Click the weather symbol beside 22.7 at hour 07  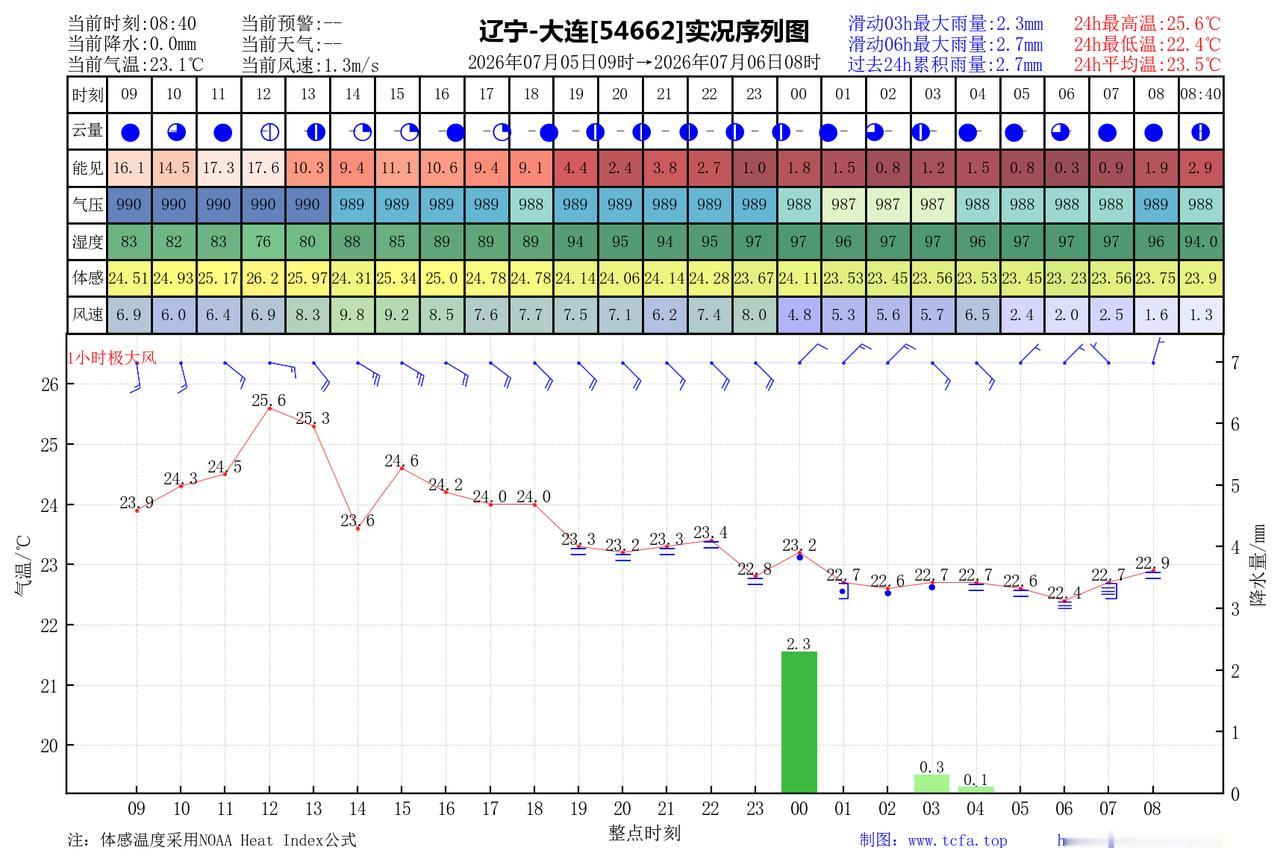1109,590
